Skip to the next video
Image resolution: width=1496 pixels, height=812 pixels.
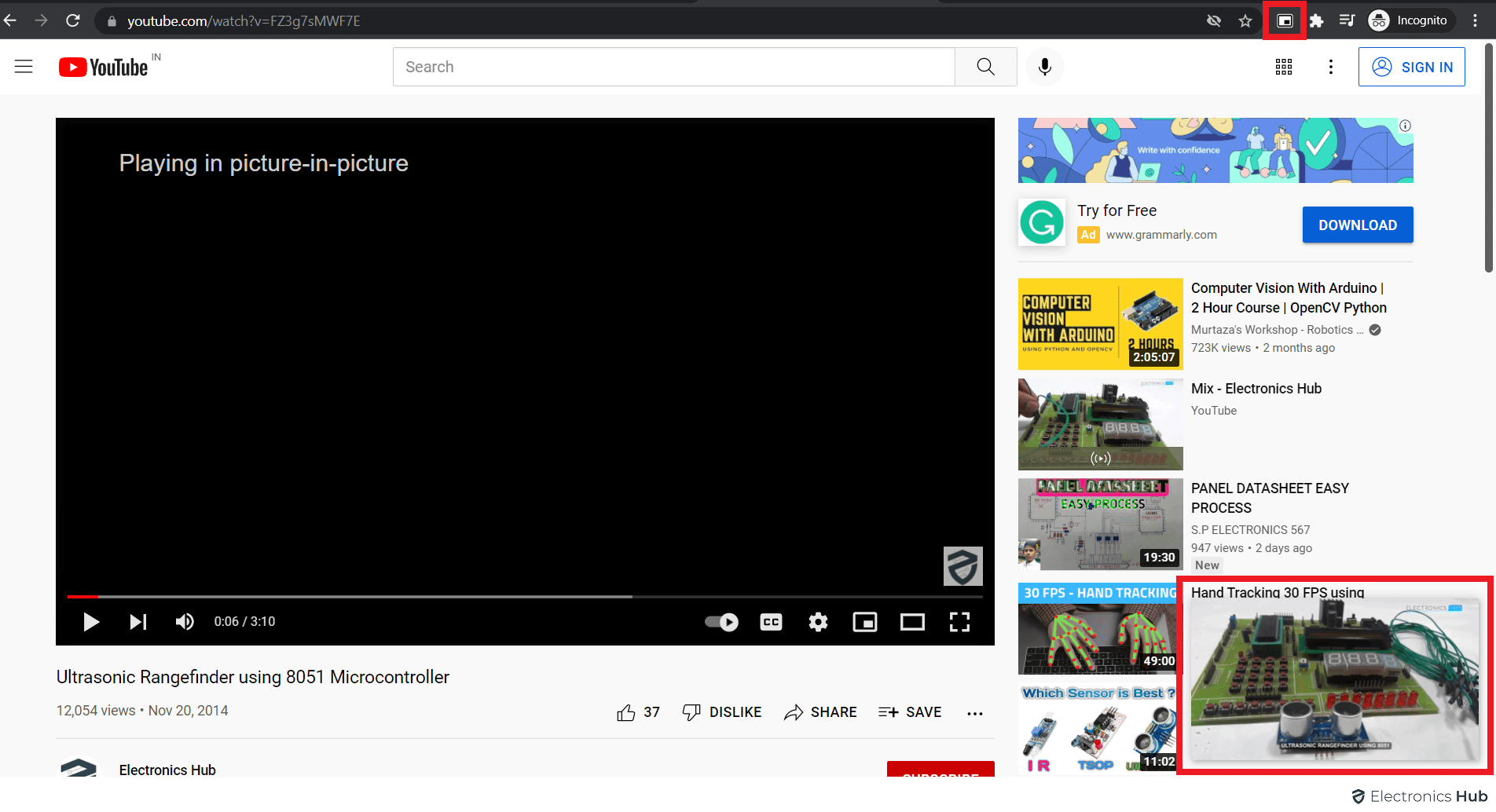tap(138, 622)
